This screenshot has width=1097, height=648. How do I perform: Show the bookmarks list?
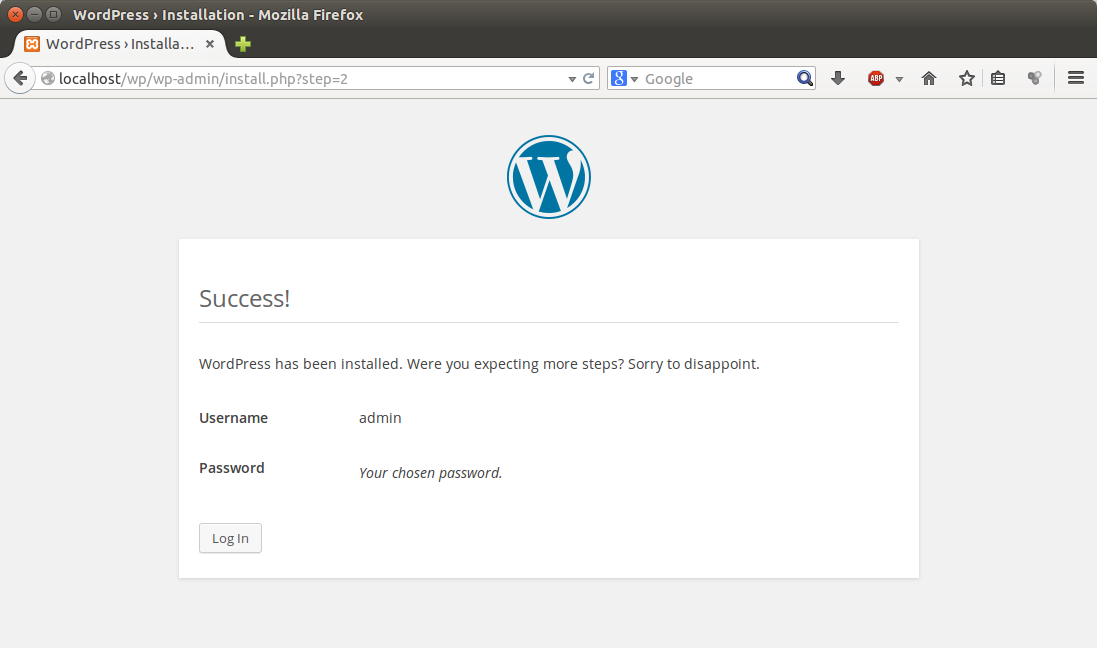click(x=998, y=78)
